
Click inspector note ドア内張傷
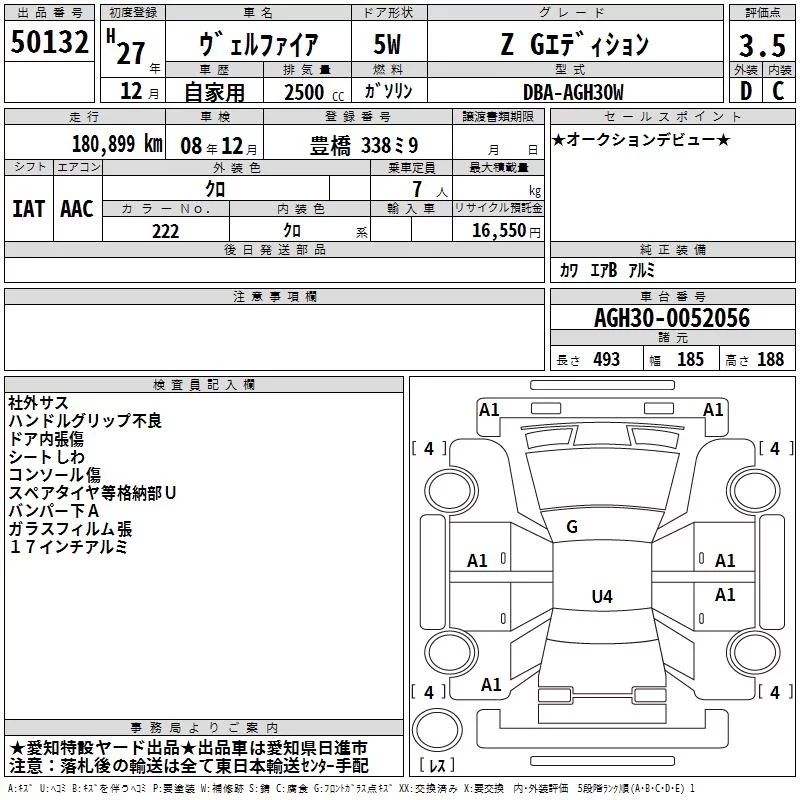[x=46, y=439]
